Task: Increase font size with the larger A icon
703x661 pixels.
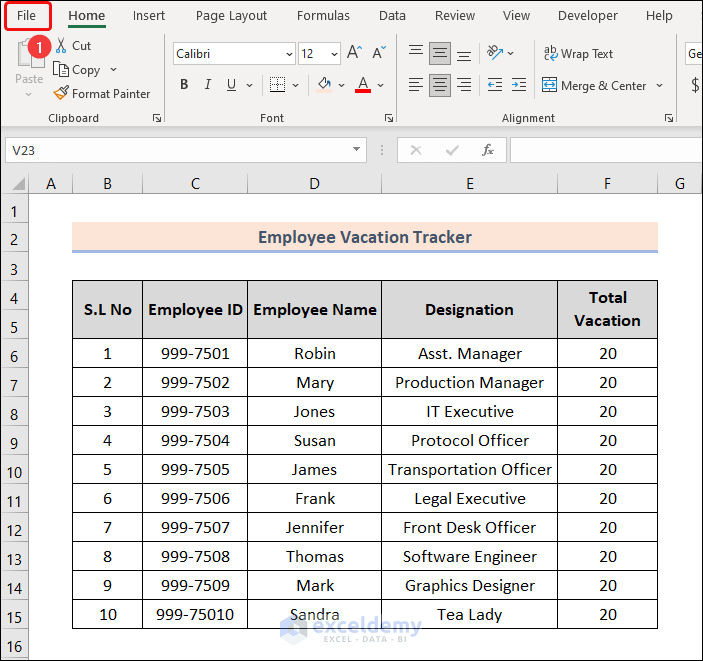Action: point(354,53)
